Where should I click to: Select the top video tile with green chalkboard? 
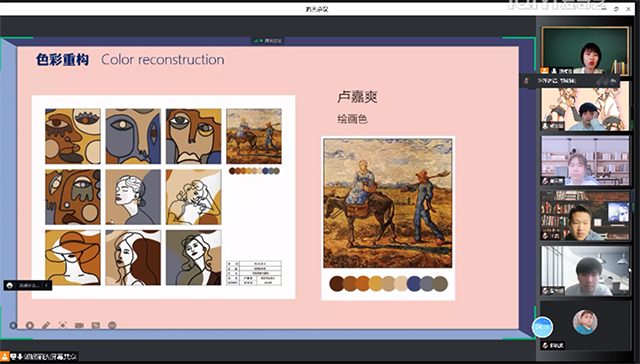(x=585, y=50)
